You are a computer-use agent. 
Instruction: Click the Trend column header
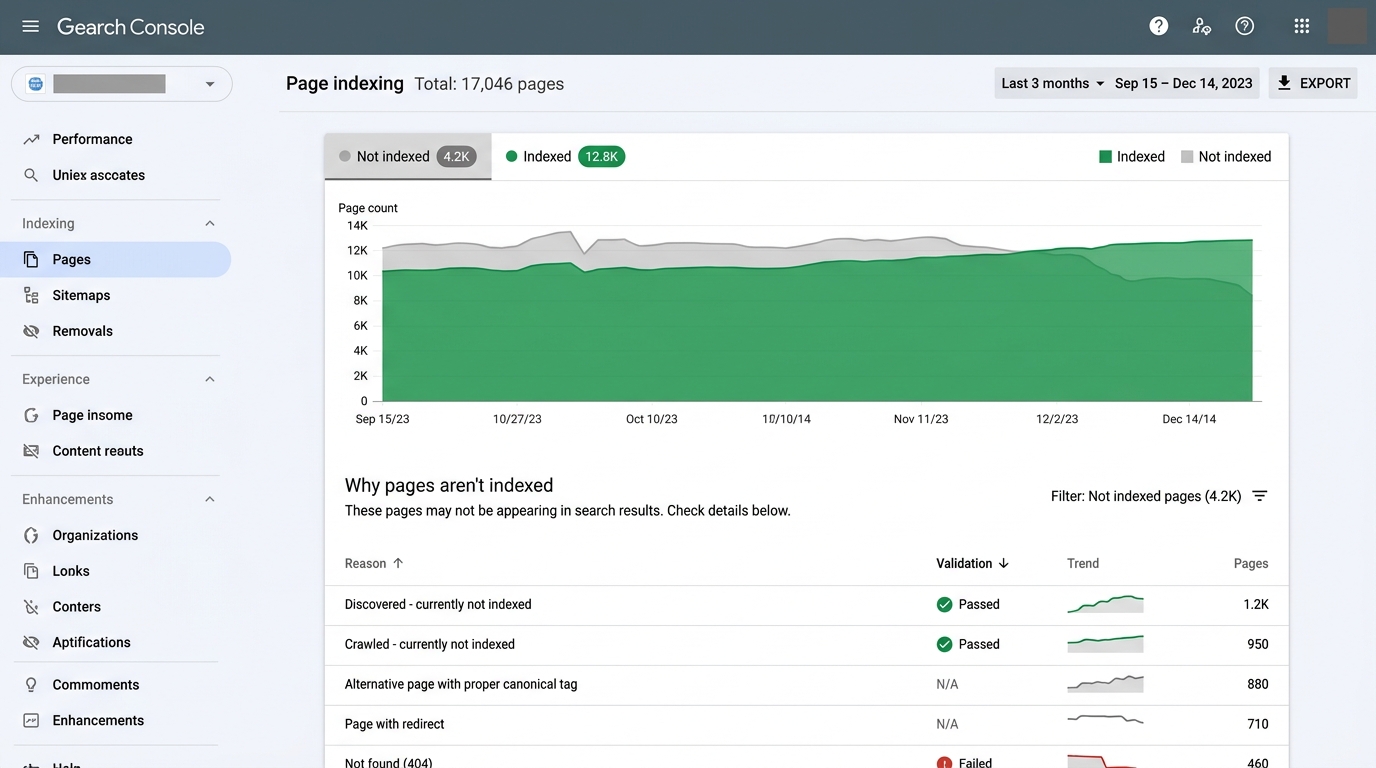(1083, 563)
